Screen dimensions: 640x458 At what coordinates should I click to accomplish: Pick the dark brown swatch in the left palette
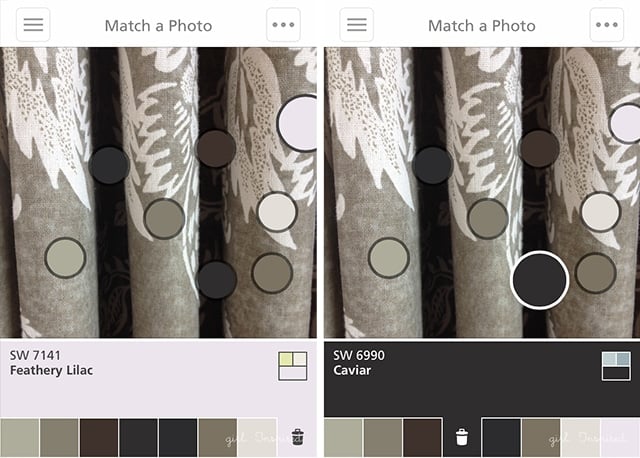click(x=99, y=437)
